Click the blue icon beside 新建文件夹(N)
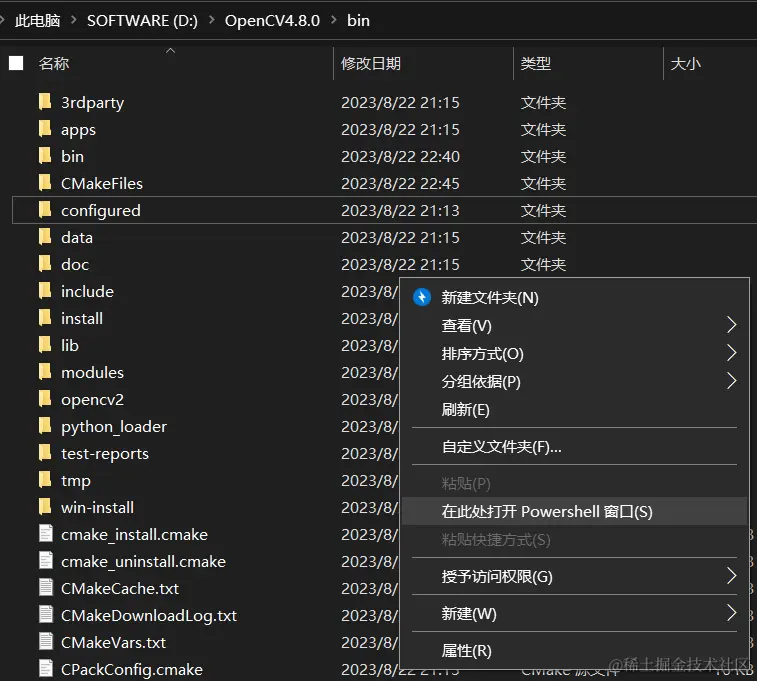 tap(422, 297)
